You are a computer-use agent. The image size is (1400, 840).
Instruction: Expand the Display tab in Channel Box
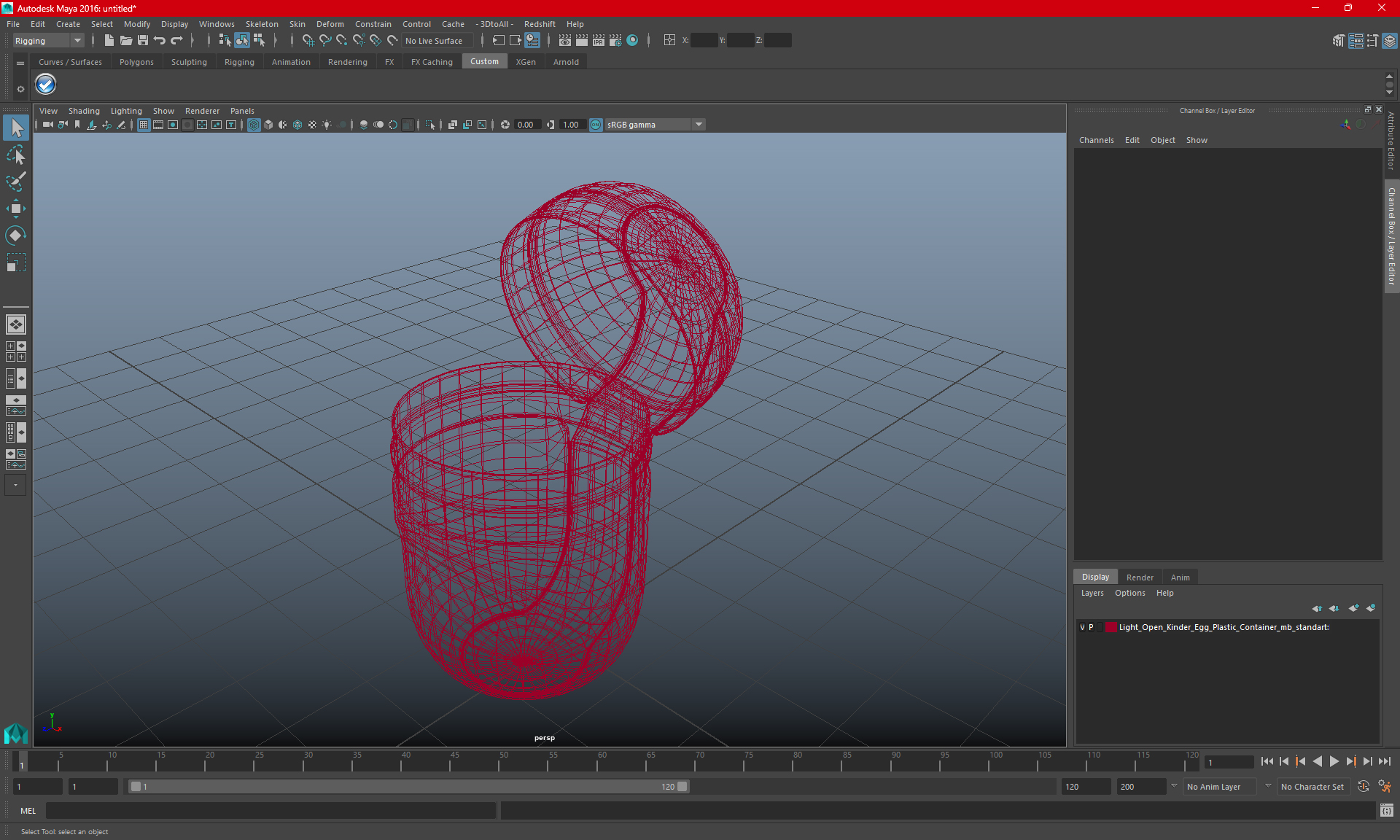[1095, 576]
